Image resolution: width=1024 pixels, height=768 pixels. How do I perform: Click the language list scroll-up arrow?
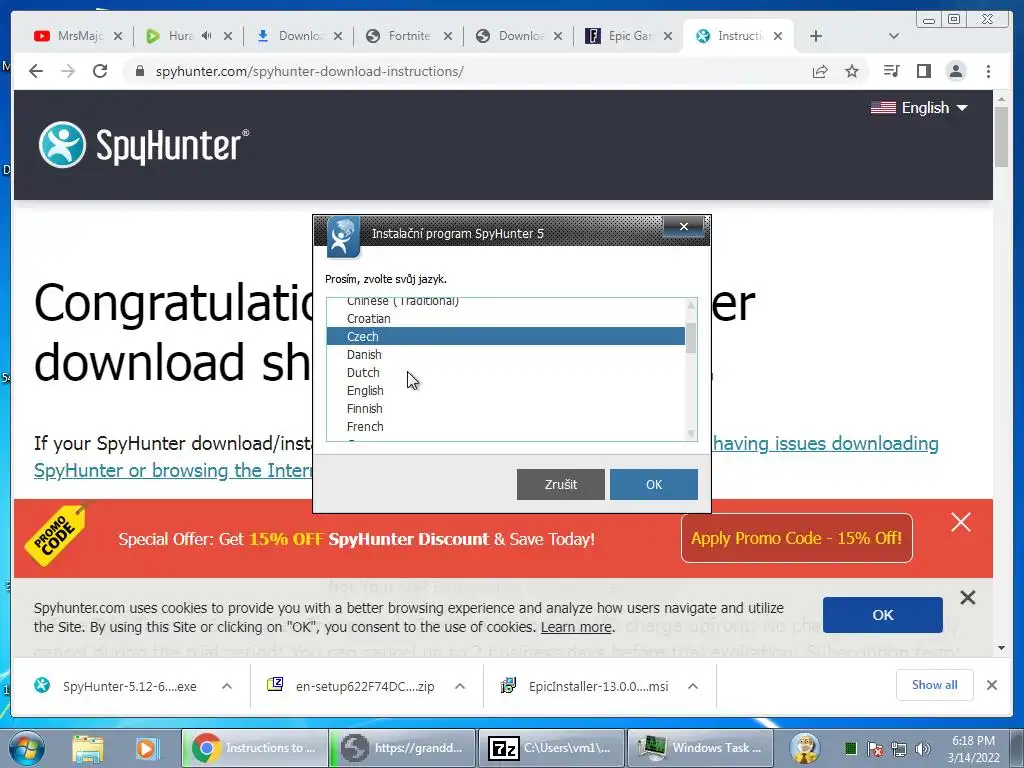tap(691, 305)
